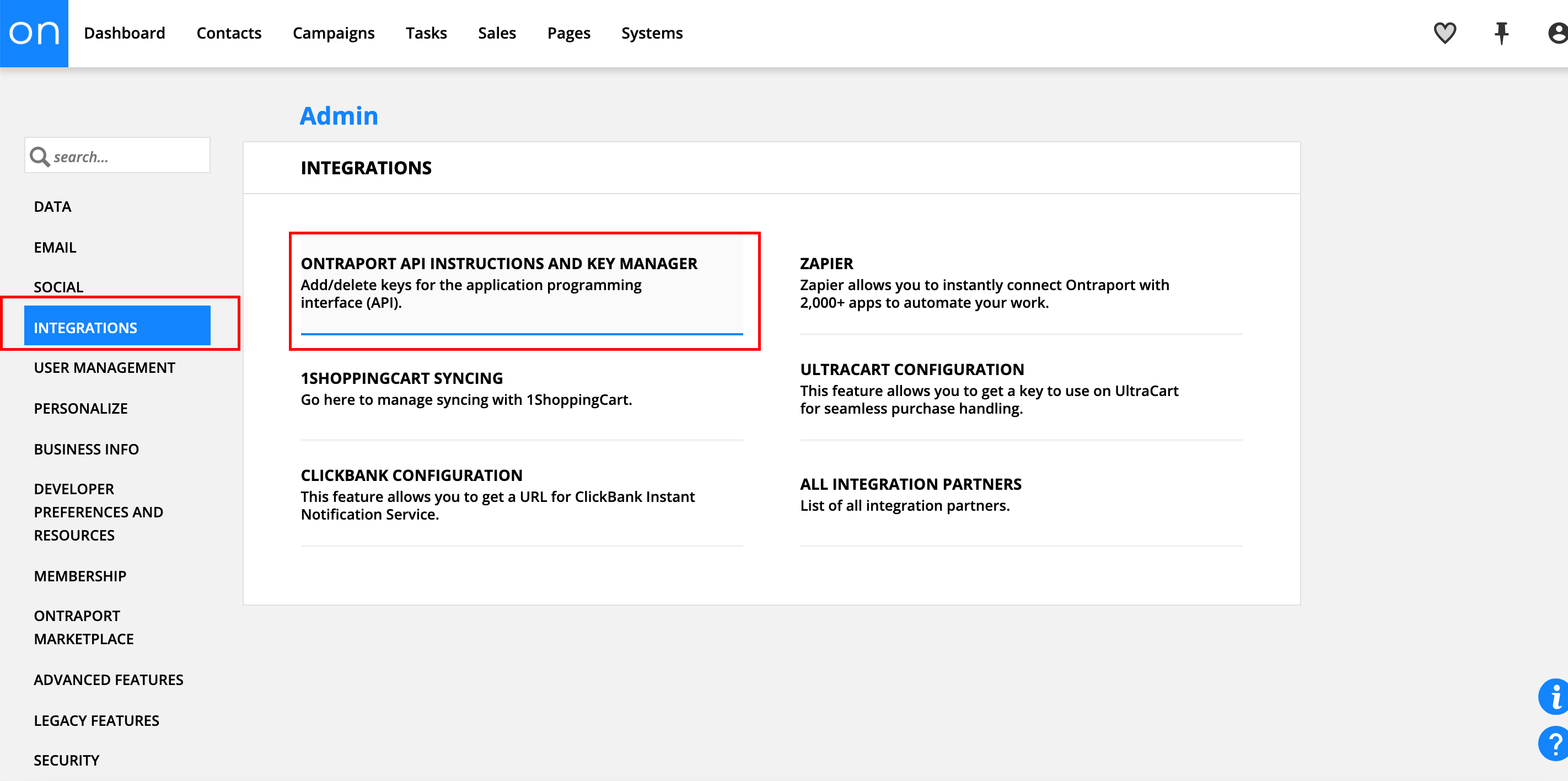Navigate to Pages in top bar
The image size is (1568, 781).
click(x=568, y=33)
